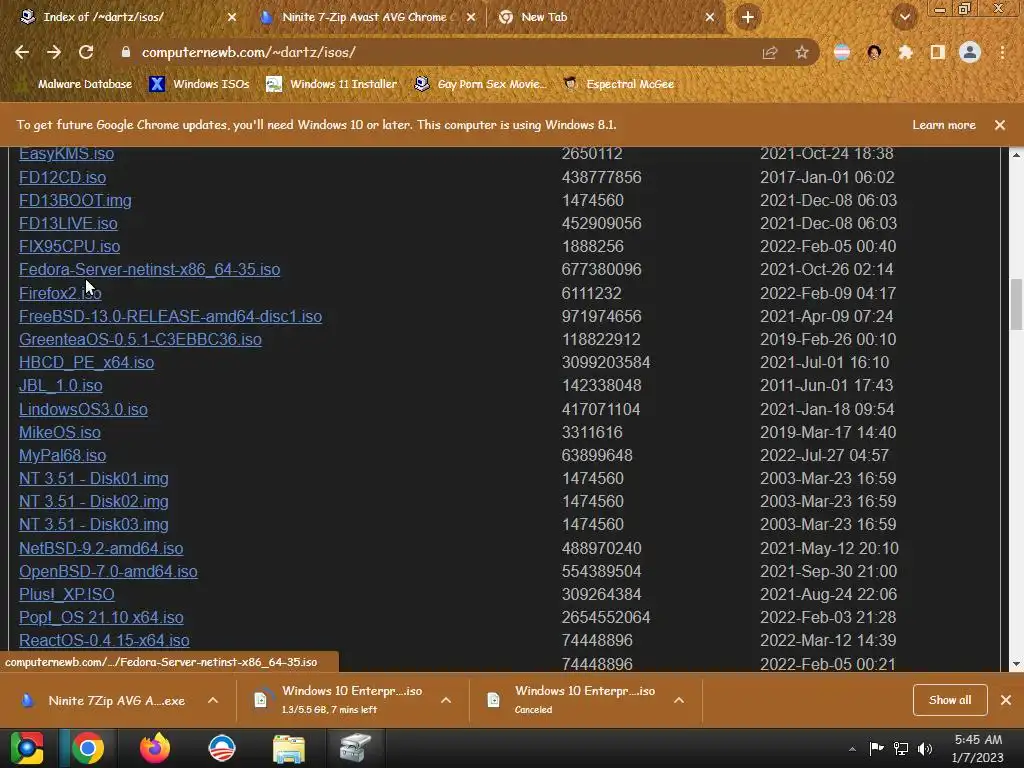The image size is (1024, 768).
Task: Open Google Chrome from the taskbar
Action: point(88,748)
